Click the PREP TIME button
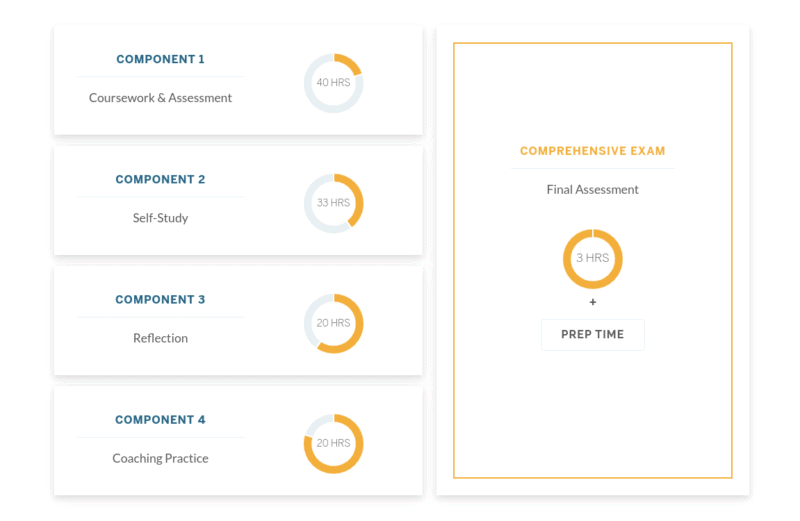 pos(592,335)
